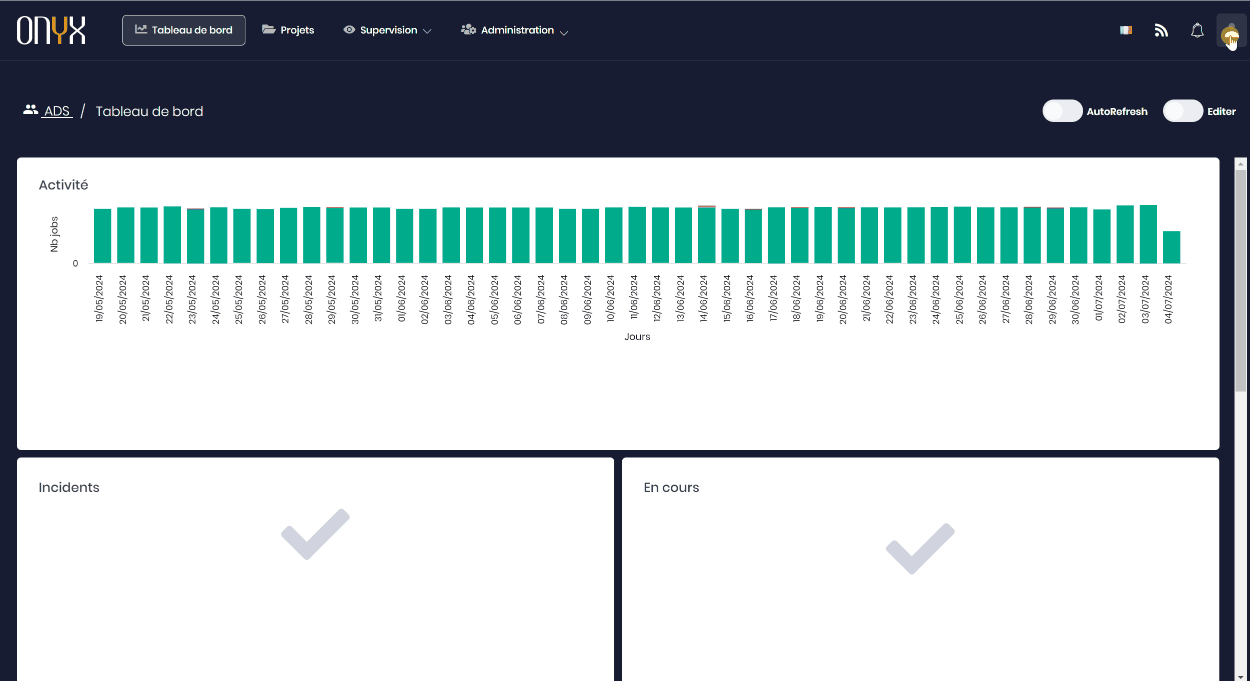Open the language flag selector
Screen dimensions: 1250x681
click(x=1126, y=31)
